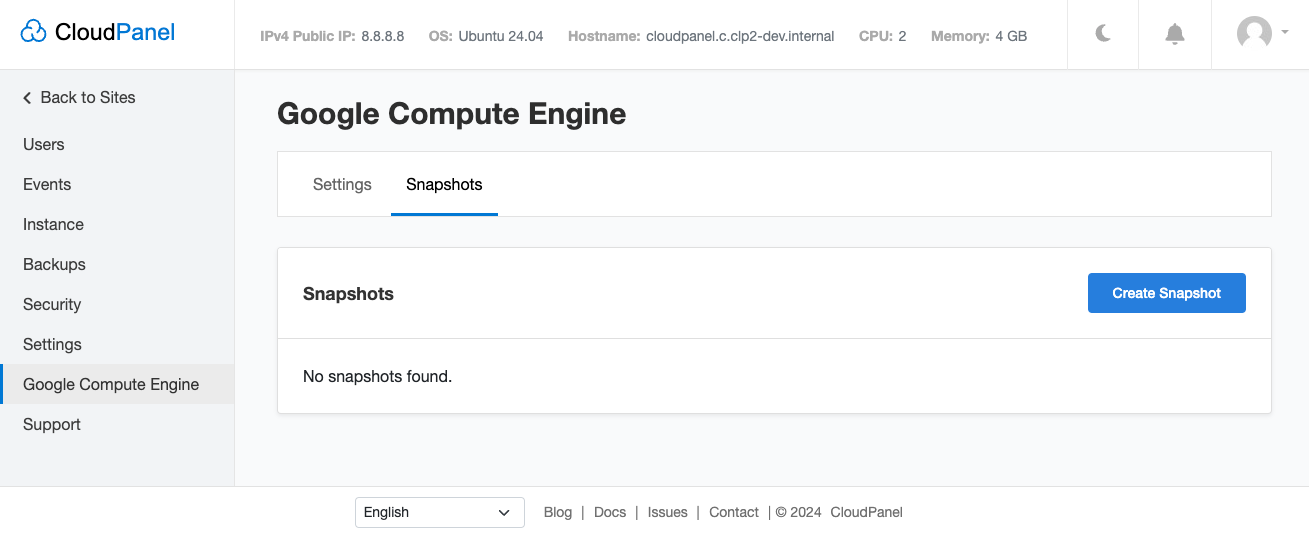Visit the Issues footer link
The height and width of the screenshot is (538, 1309).
point(667,512)
